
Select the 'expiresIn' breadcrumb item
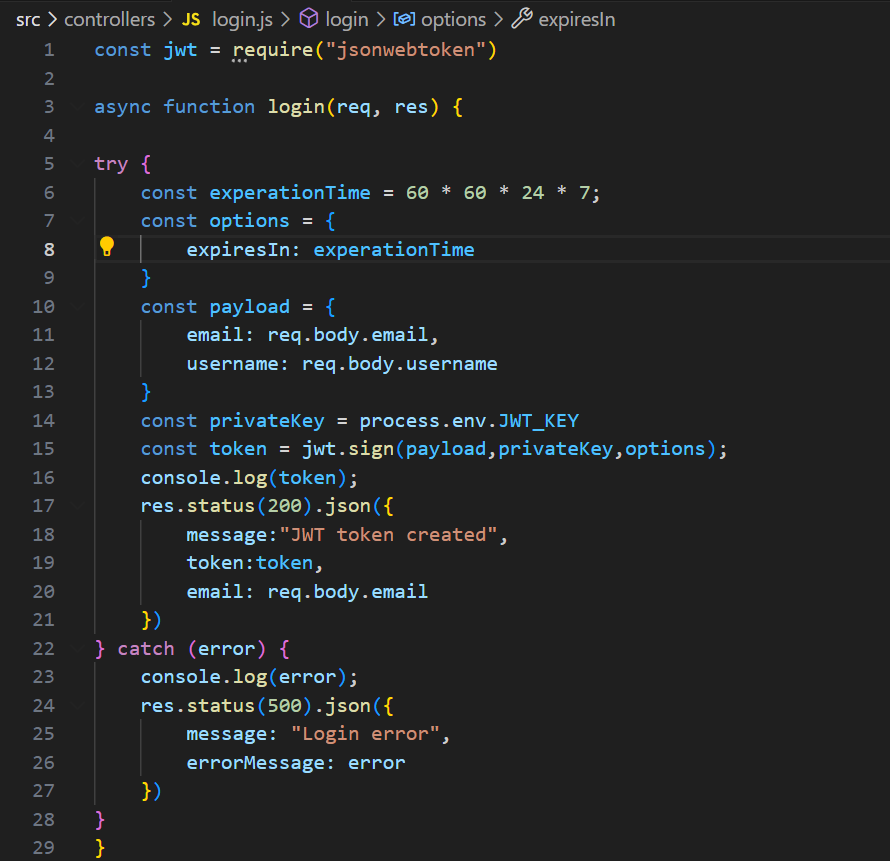577,20
